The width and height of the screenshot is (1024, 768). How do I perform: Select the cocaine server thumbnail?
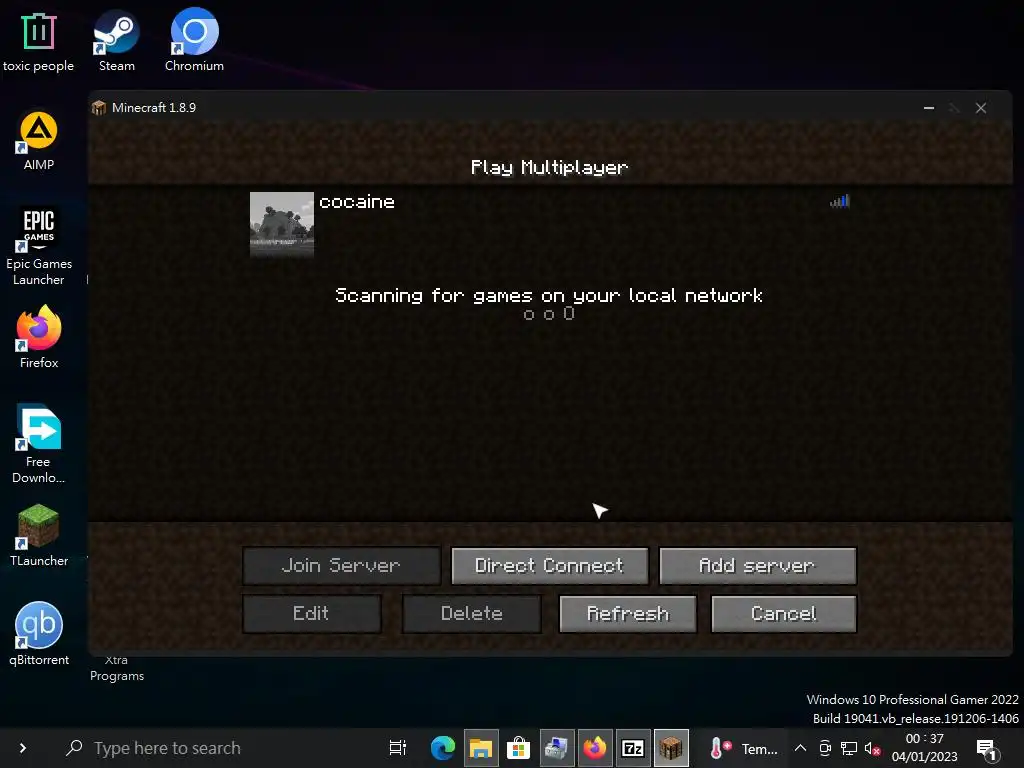tap(281, 224)
